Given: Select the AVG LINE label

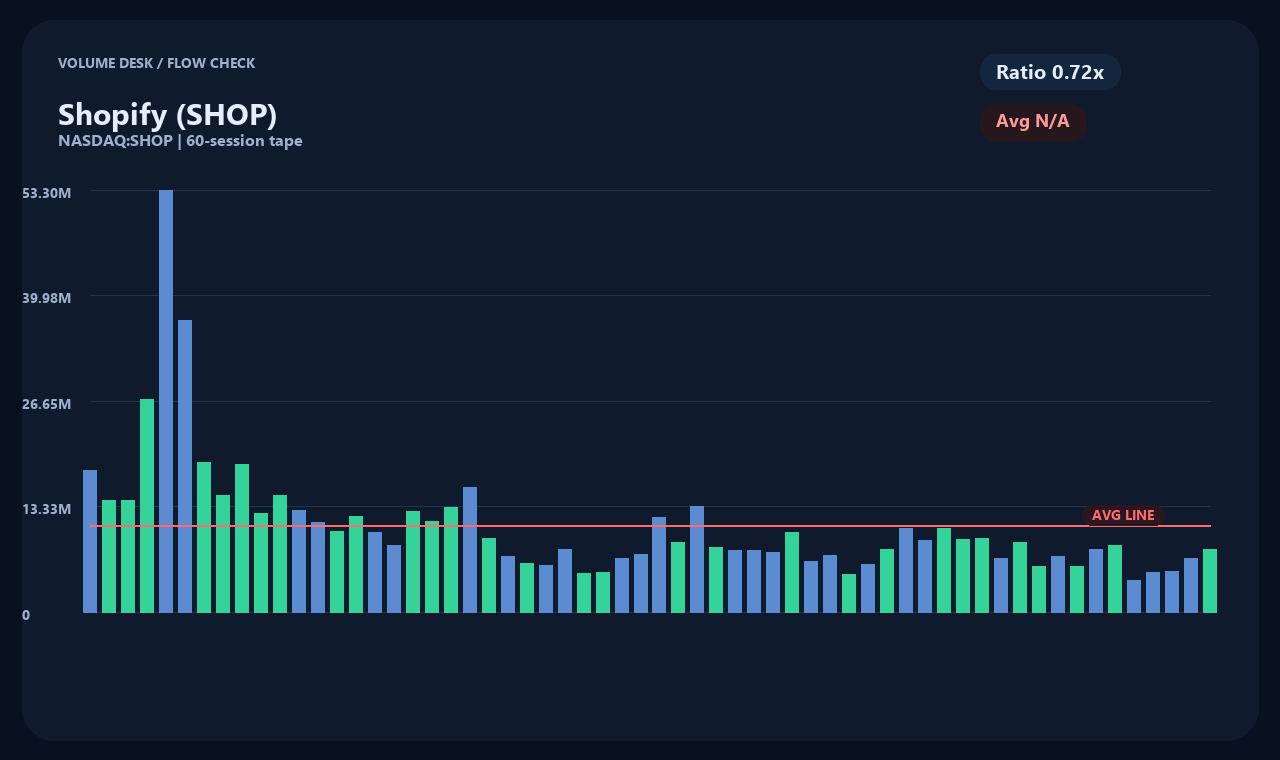Looking at the screenshot, I should pyautogui.click(x=1123, y=515).
